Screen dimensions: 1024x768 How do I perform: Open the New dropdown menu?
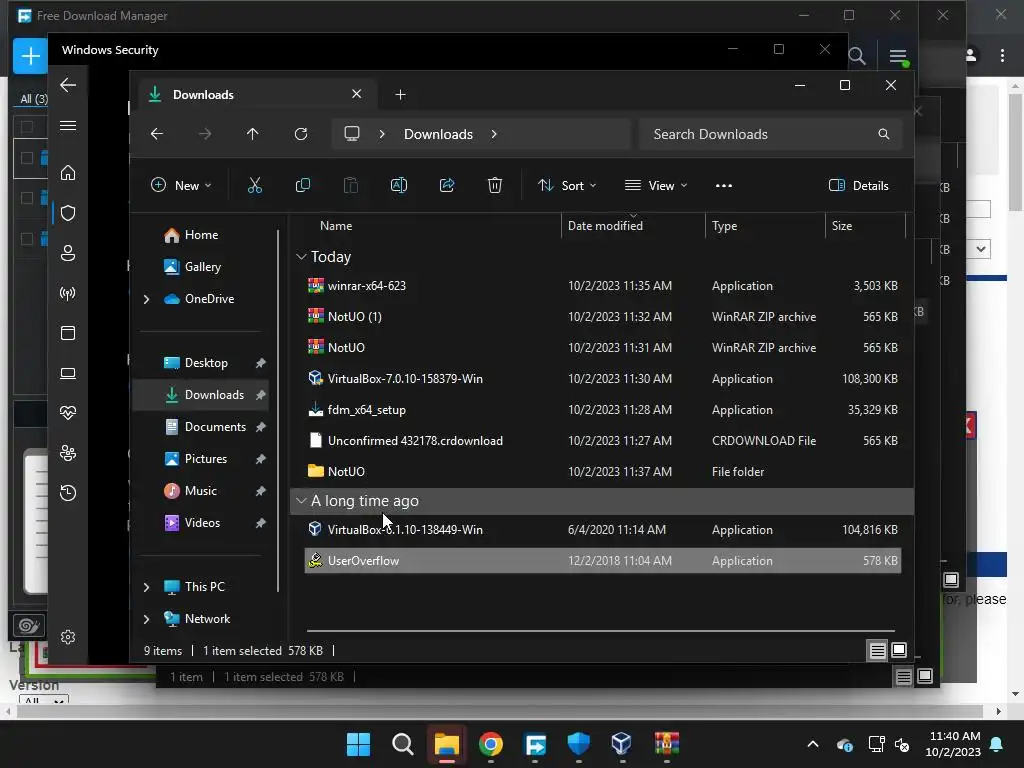(181, 185)
